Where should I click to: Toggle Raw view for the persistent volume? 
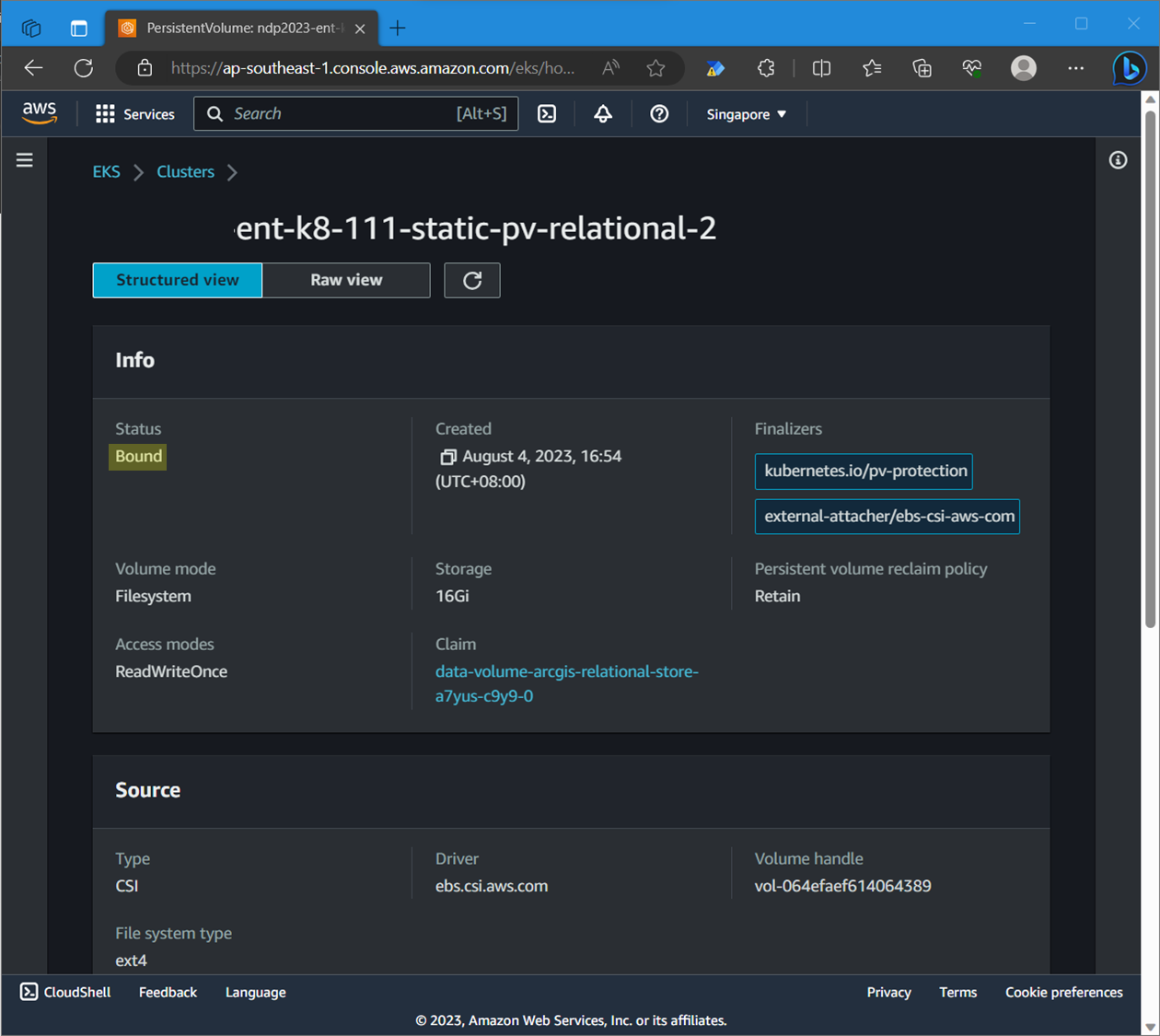[x=346, y=280]
